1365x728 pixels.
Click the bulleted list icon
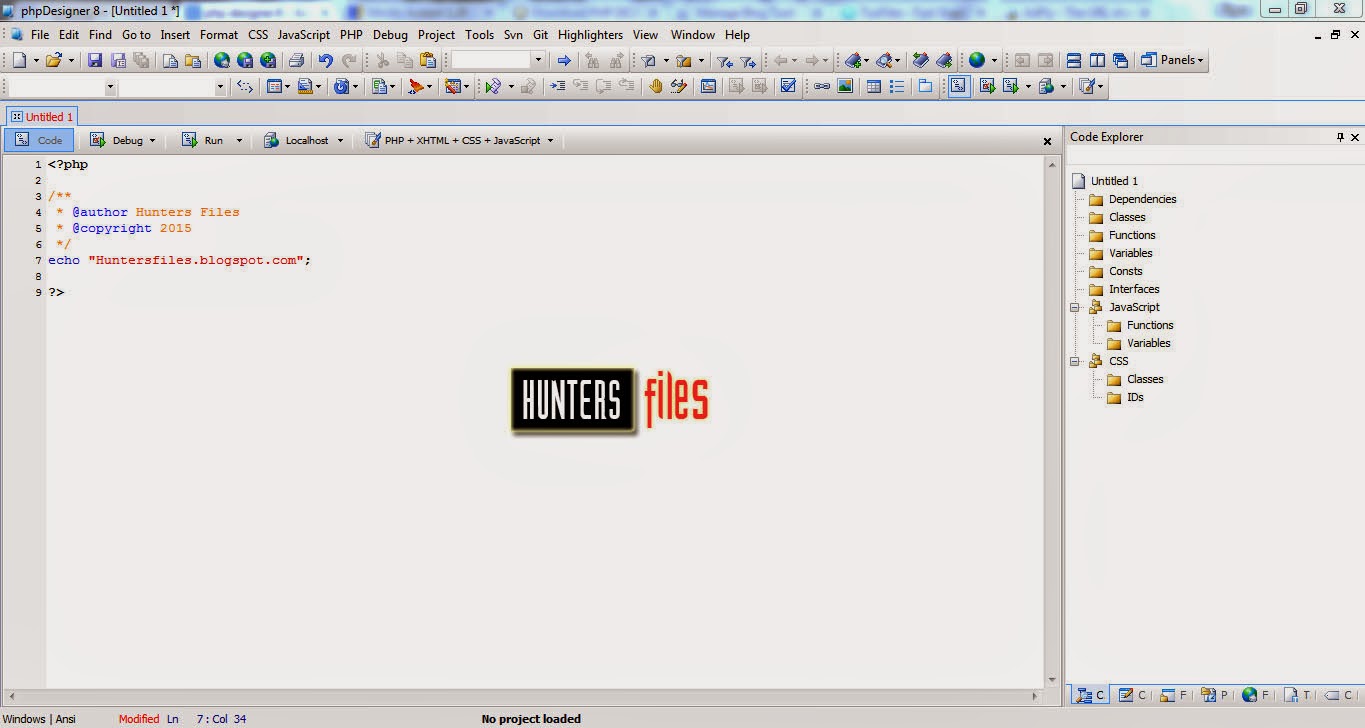coord(897,86)
